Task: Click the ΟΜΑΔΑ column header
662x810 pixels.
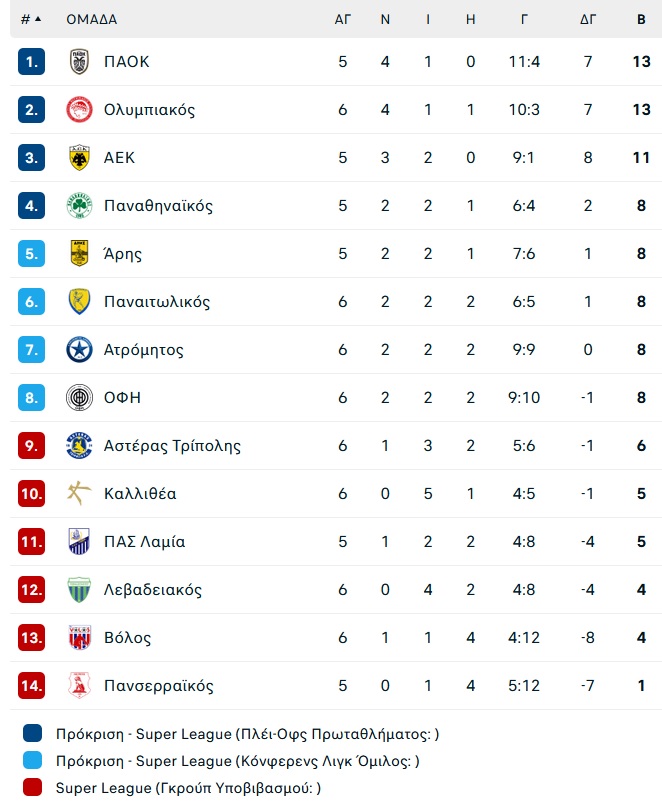Action: 91,20
